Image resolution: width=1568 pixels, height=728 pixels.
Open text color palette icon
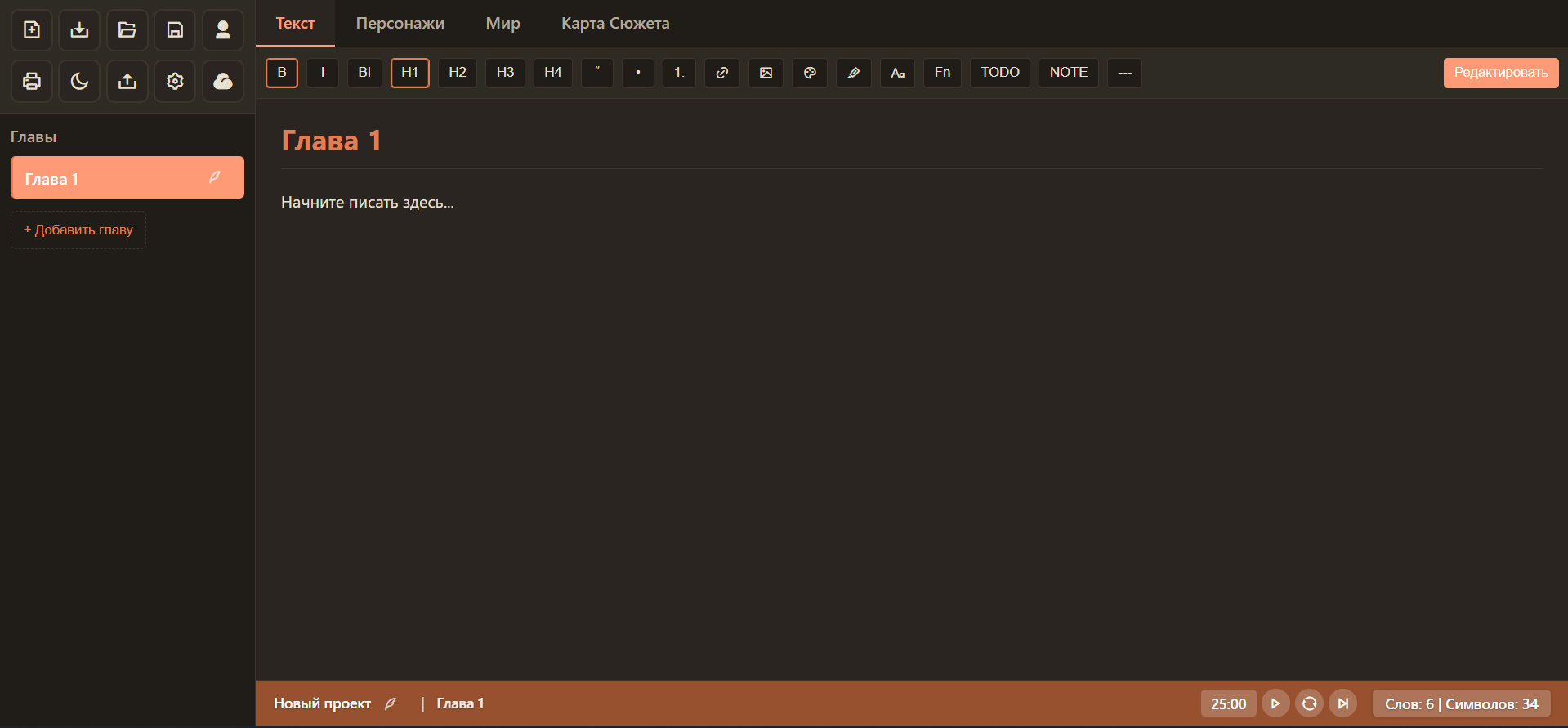[810, 73]
